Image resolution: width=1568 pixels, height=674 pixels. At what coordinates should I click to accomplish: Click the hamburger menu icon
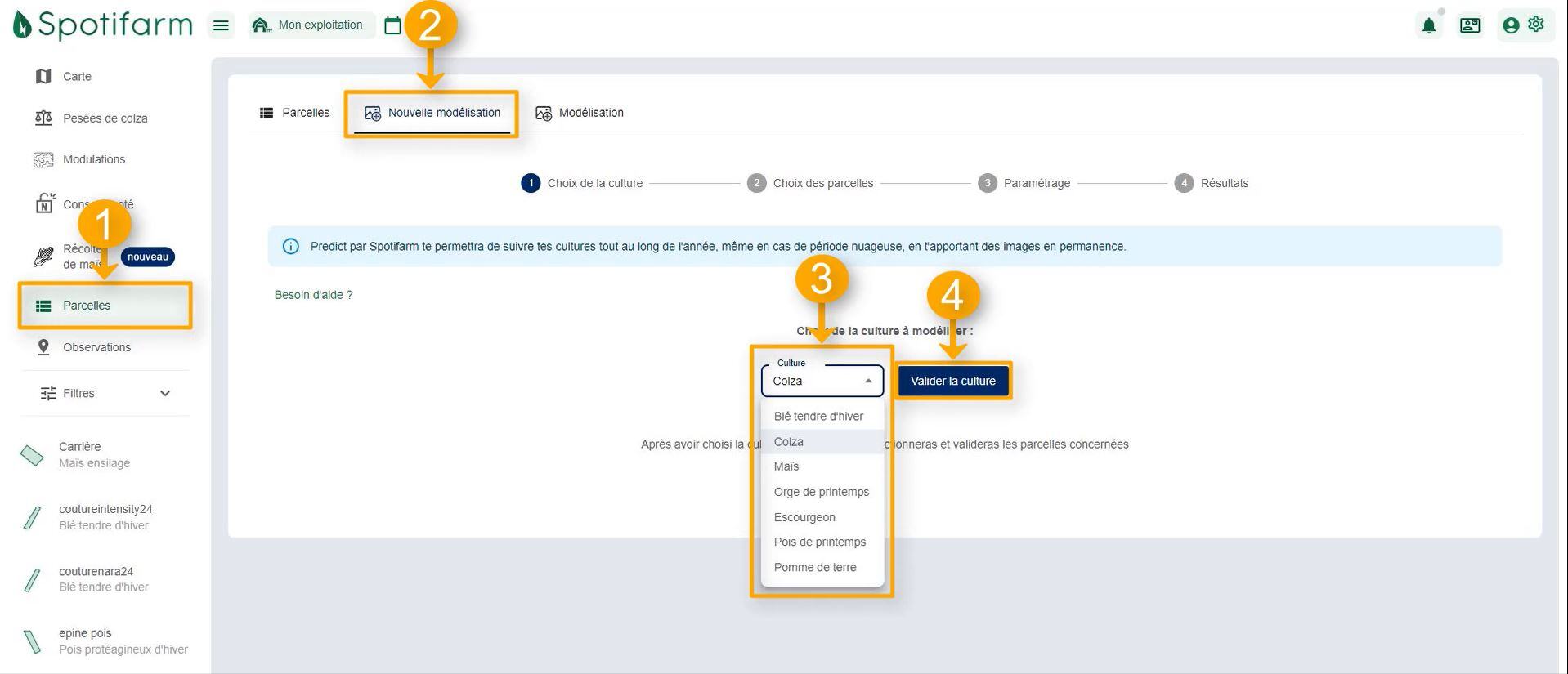(221, 25)
